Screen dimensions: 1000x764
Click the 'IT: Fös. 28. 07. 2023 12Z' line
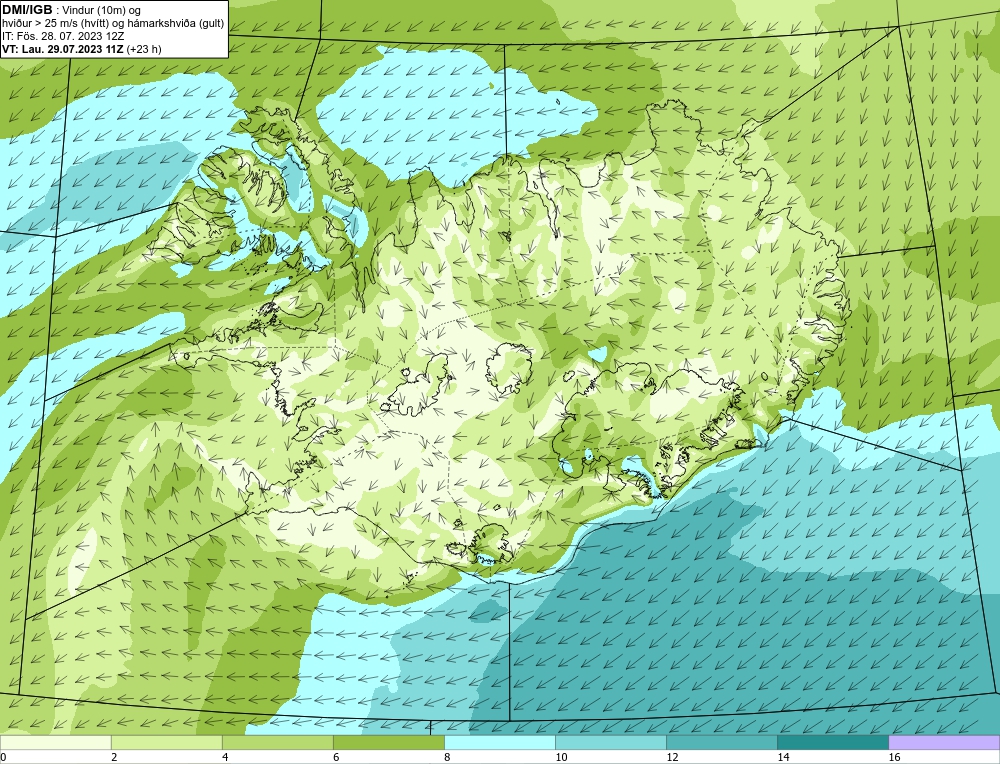pyautogui.click(x=63, y=36)
